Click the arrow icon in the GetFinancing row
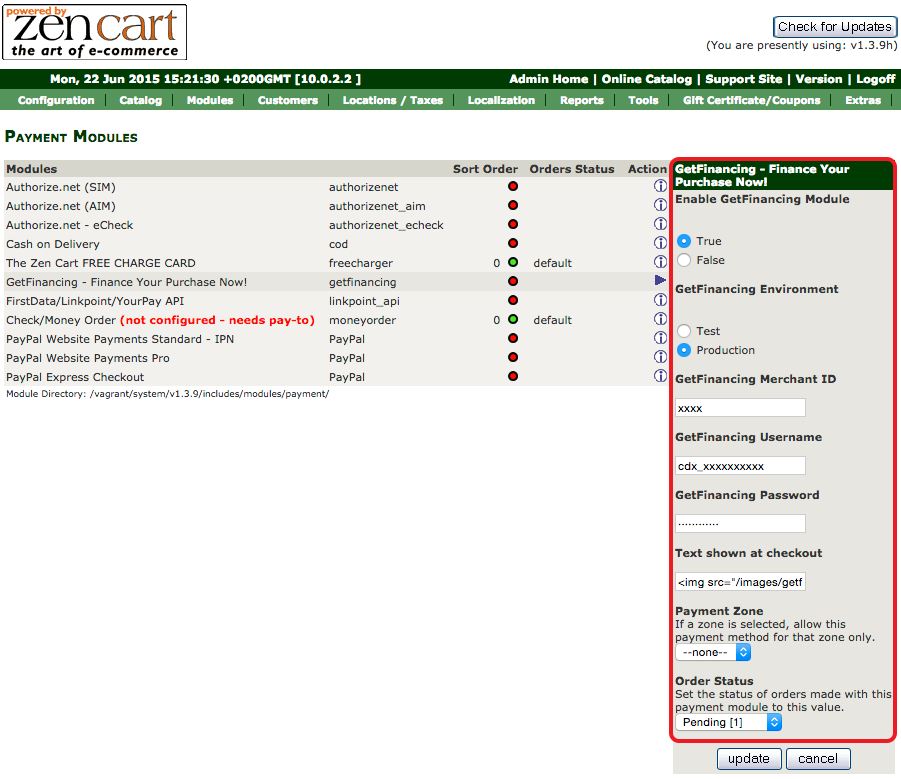 [x=660, y=280]
